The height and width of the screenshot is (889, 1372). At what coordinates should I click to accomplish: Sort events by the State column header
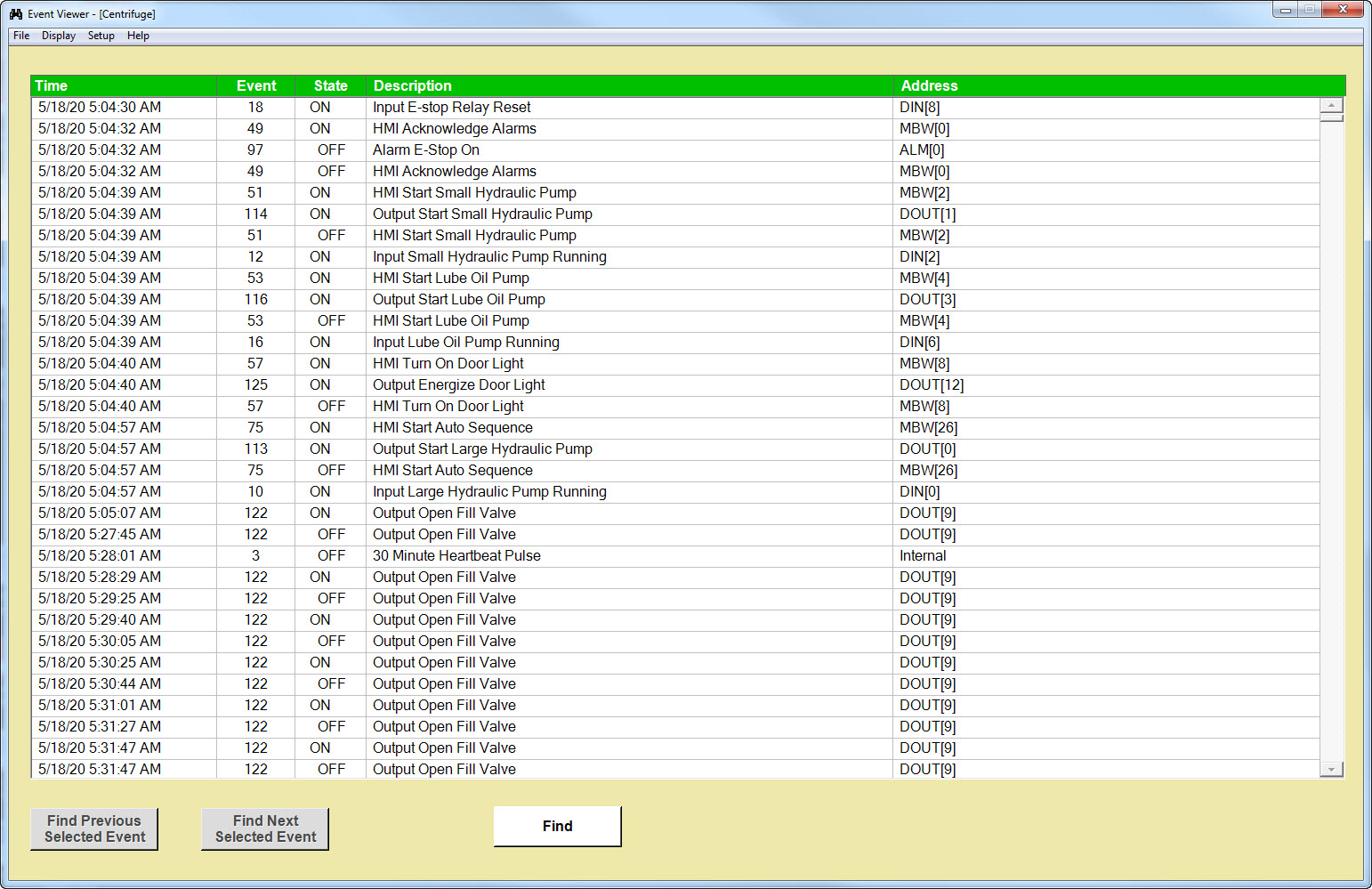tap(329, 85)
